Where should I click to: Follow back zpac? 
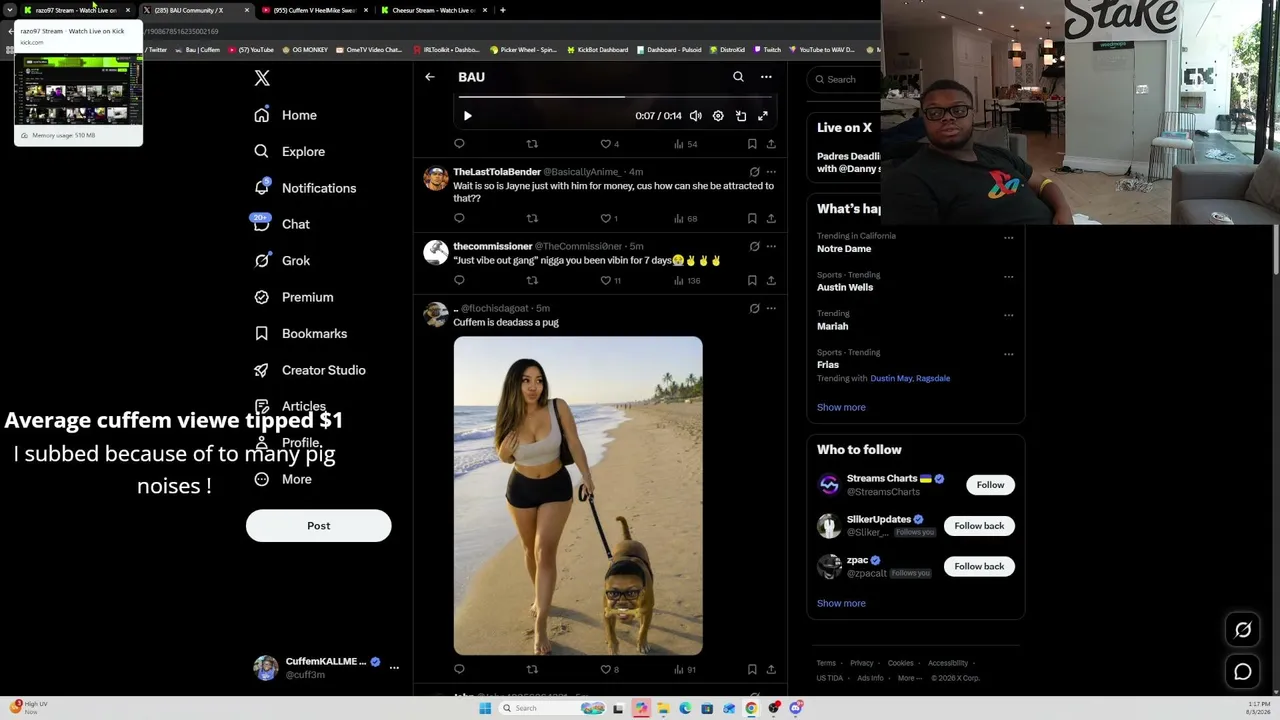979,567
